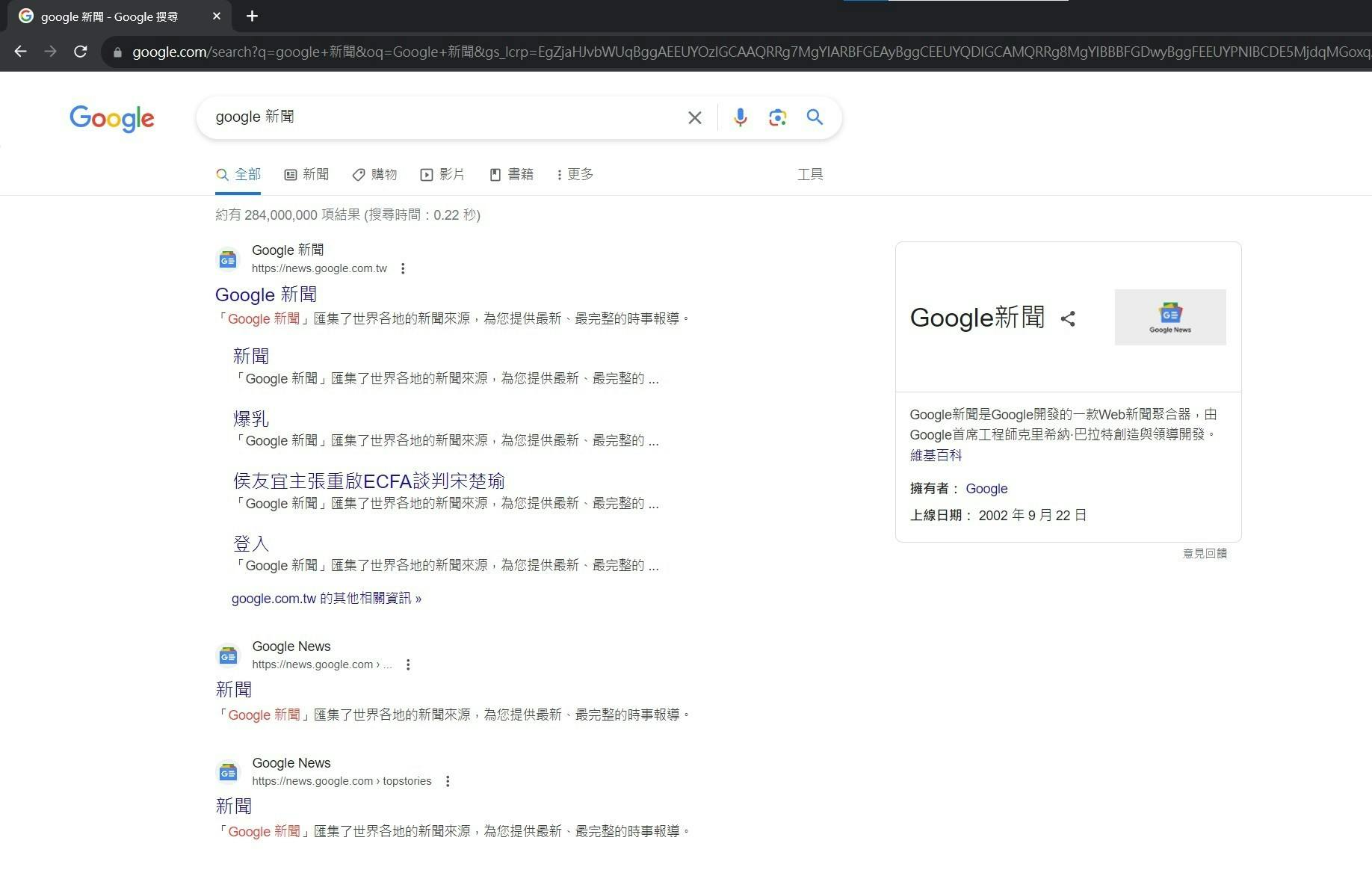Viewport: 1372px width, 870px height.
Task: Open a new browser tab
Action: 252,16
